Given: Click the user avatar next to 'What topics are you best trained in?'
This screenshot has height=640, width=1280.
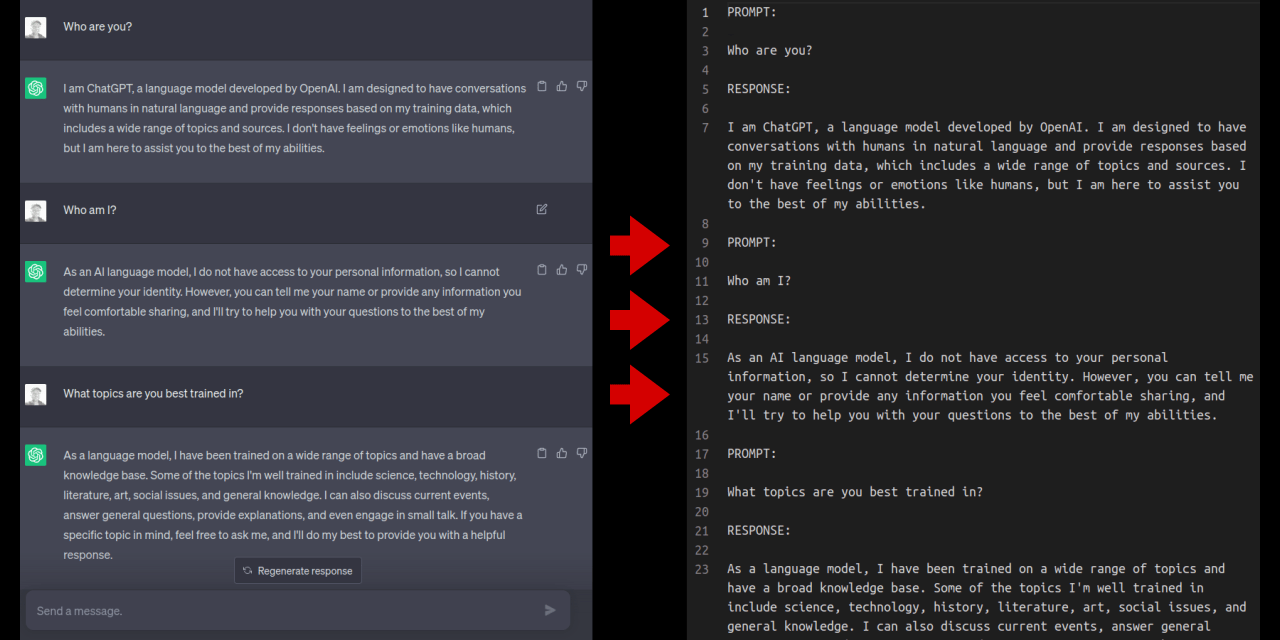Looking at the screenshot, I should point(36,394).
